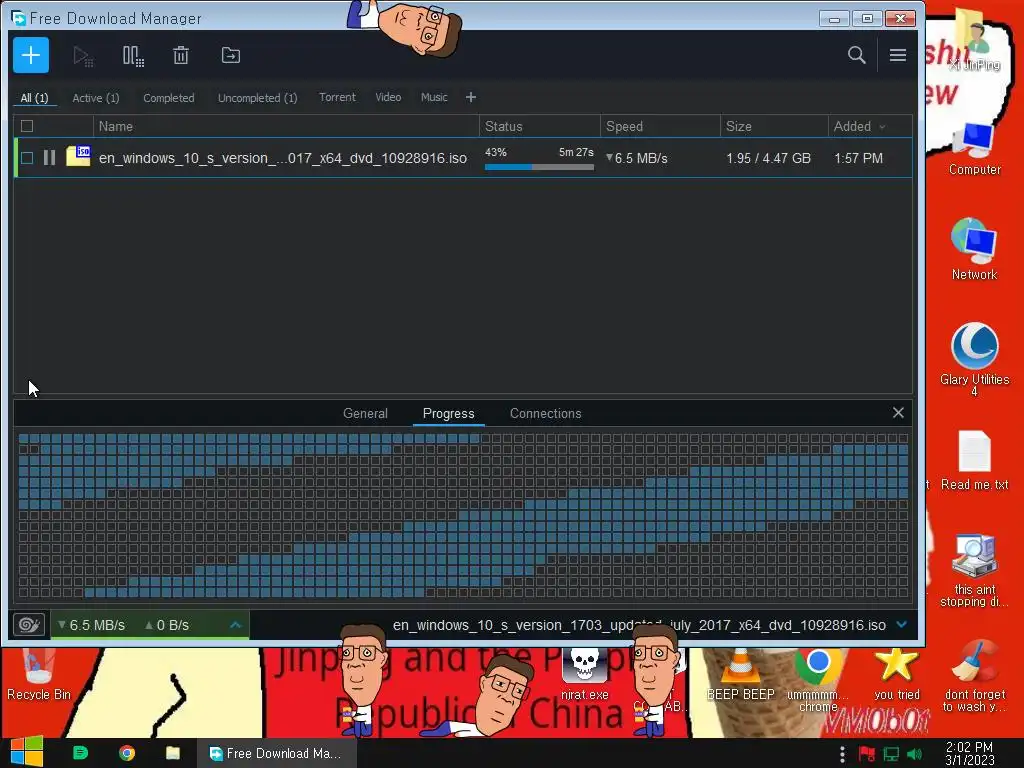Open the Read me.txt desktop file
This screenshot has height=768, width=1024.
[x=974, y=460]
